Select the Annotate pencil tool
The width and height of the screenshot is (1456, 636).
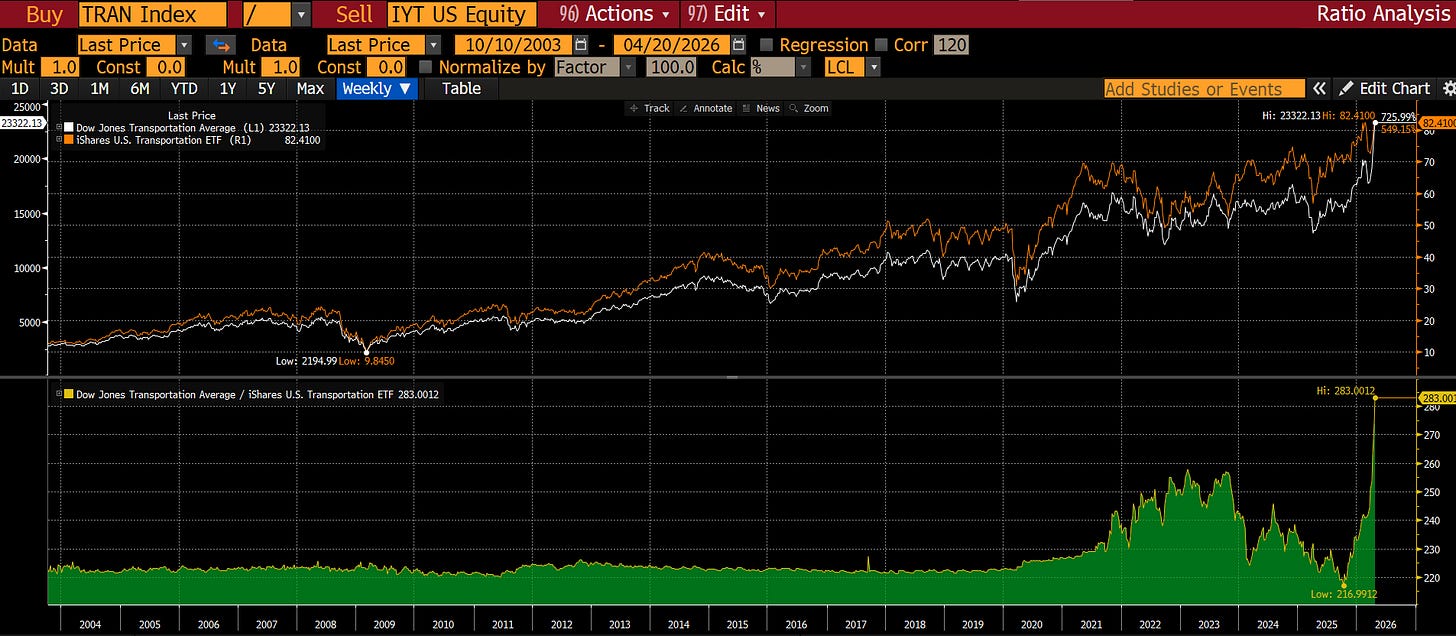click(705, 108)
